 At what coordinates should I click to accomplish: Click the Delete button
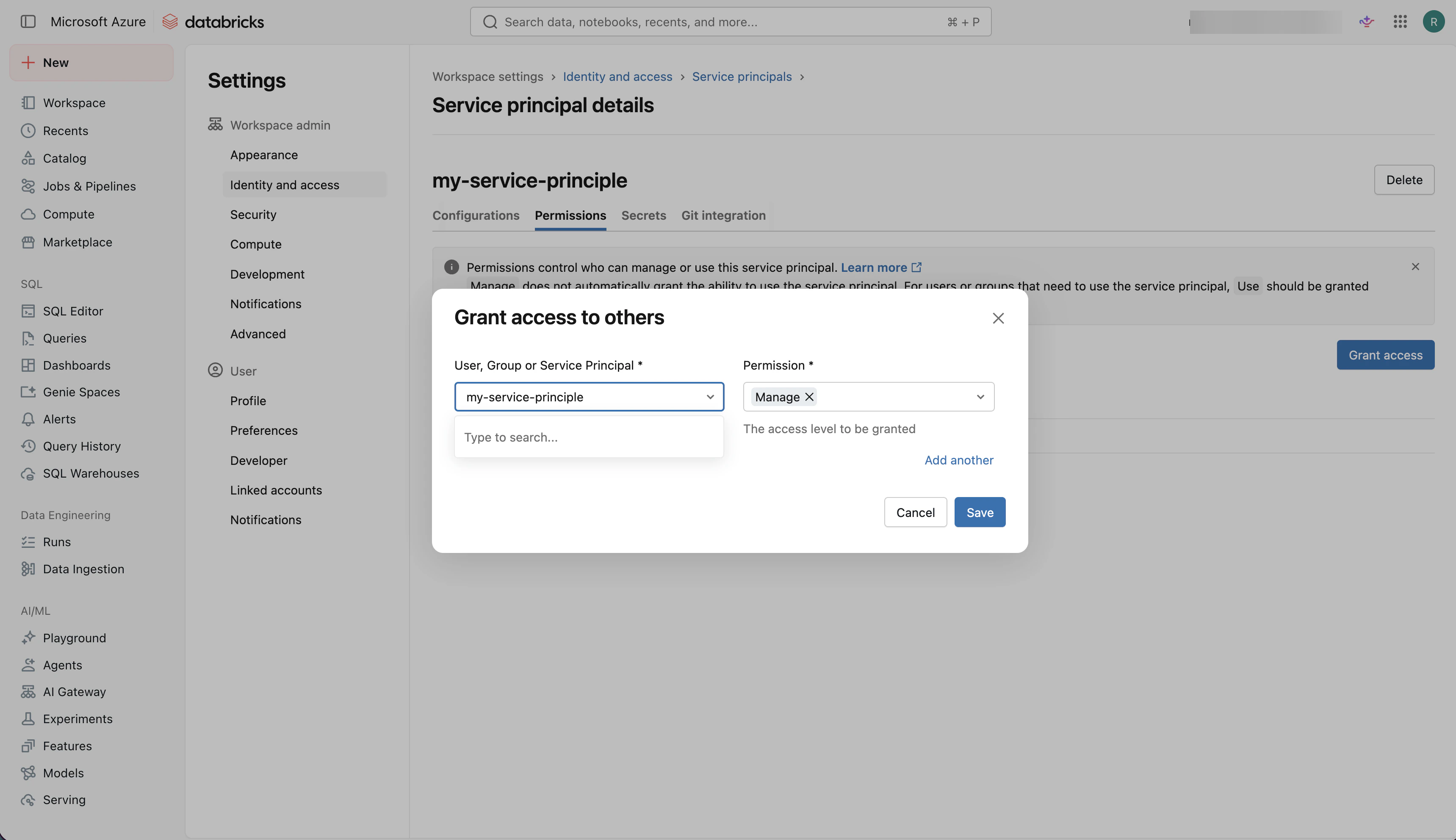[x=1404, y=180]
